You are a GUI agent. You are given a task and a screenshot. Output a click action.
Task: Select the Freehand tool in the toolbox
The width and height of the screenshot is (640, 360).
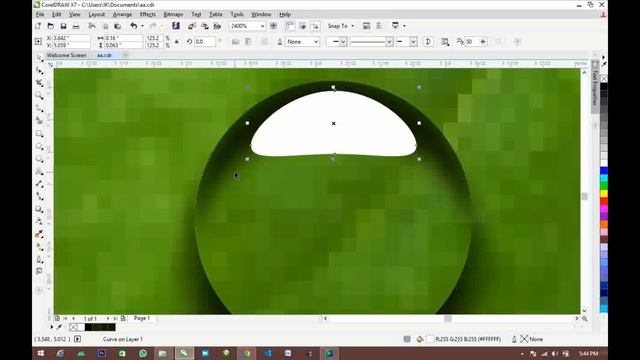pyautogui.click(x=39, y=109)
